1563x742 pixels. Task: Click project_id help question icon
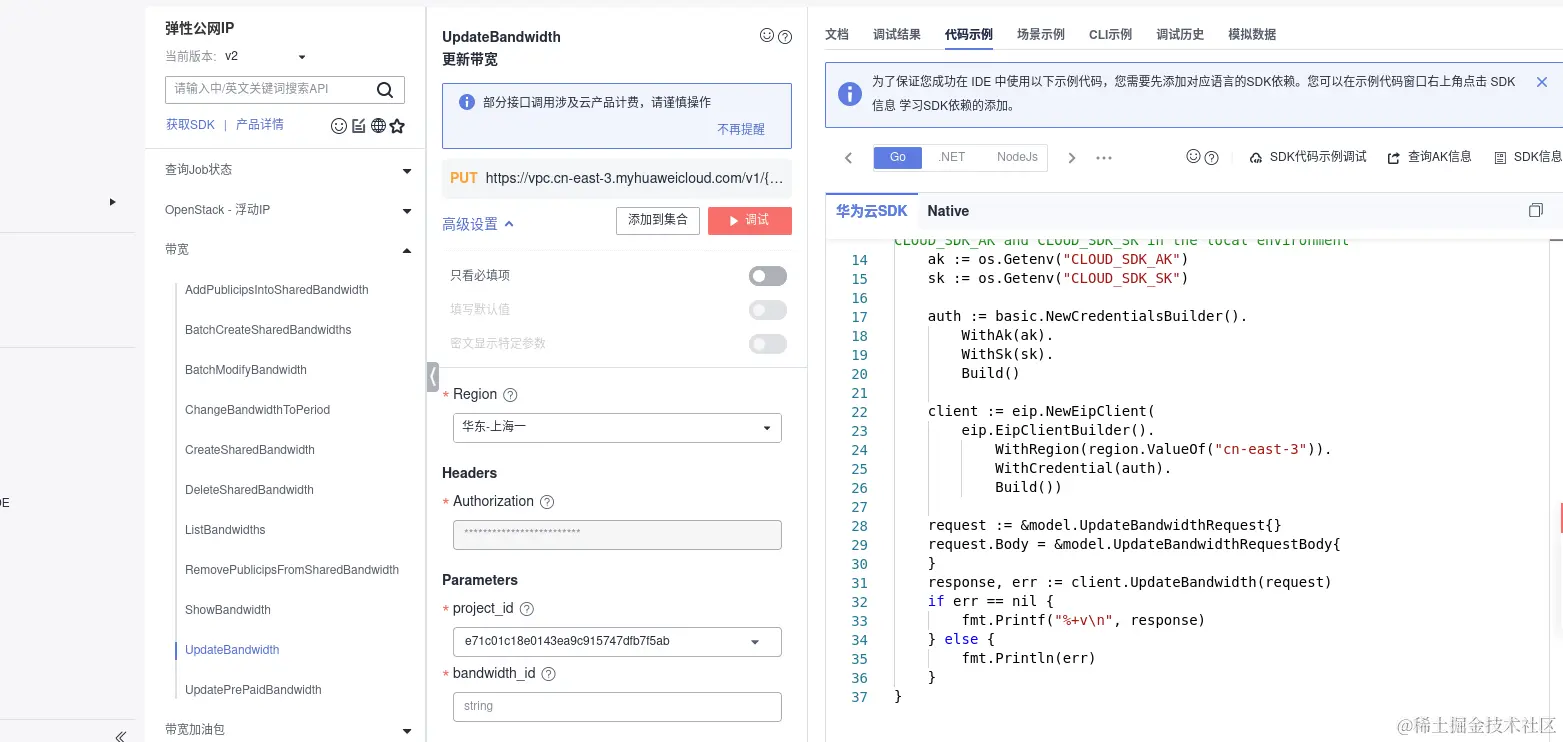click(527, 609)
